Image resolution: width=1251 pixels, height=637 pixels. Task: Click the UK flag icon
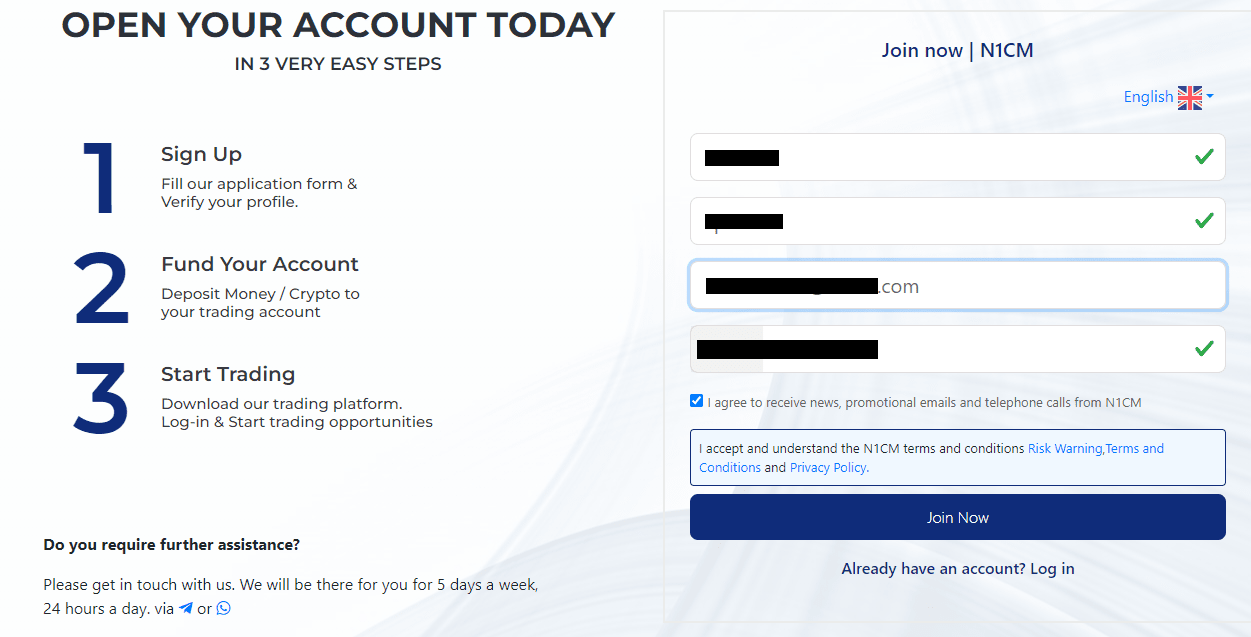point(1190,97)
